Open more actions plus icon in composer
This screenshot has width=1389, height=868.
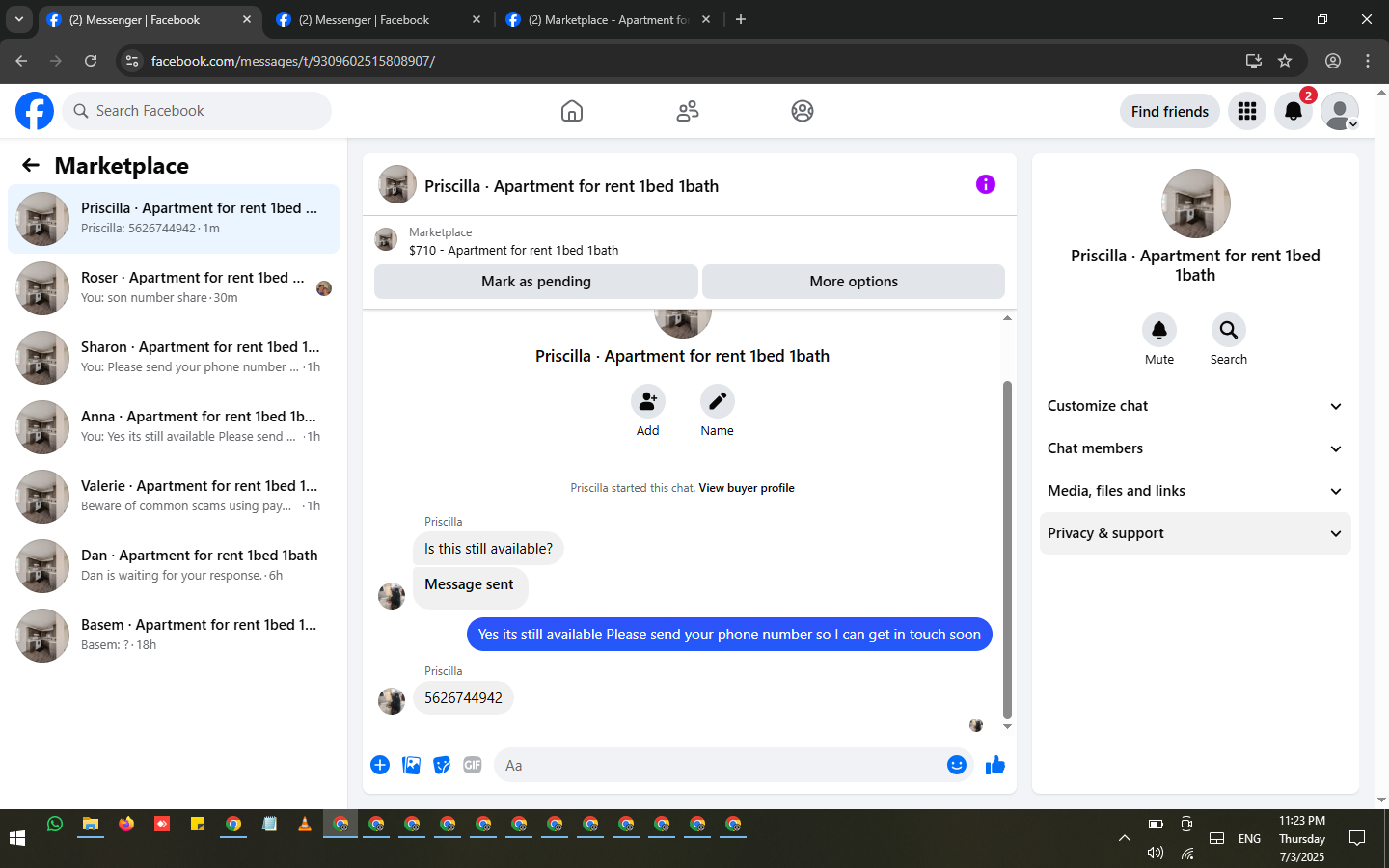pos(380,765)
